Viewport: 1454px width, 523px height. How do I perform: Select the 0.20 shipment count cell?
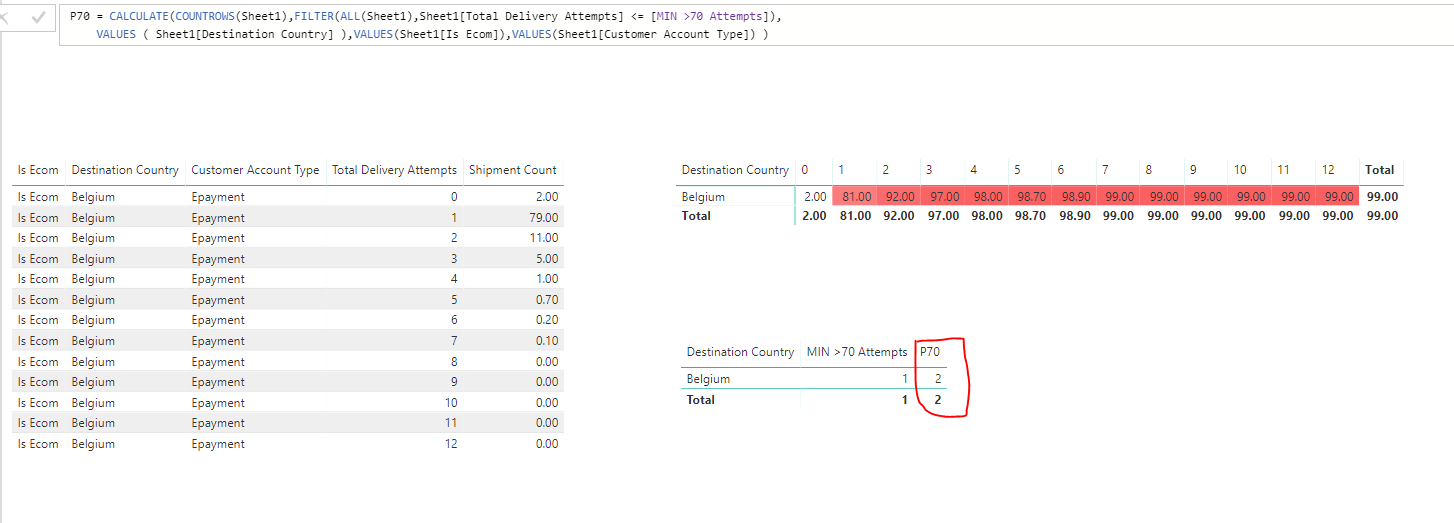pyautogui.click(x=547, y=320)
